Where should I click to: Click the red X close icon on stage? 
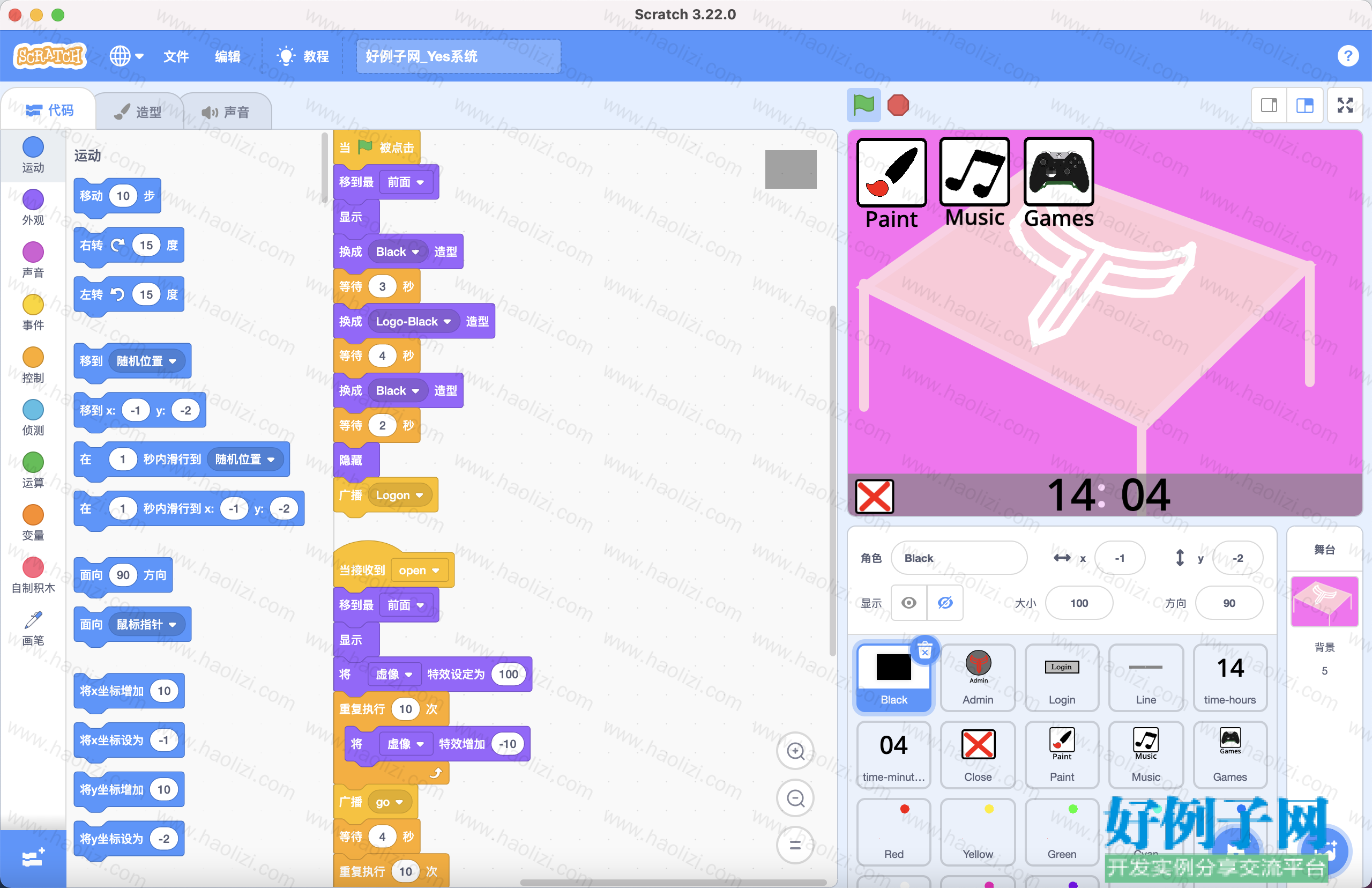pos(874,496)
